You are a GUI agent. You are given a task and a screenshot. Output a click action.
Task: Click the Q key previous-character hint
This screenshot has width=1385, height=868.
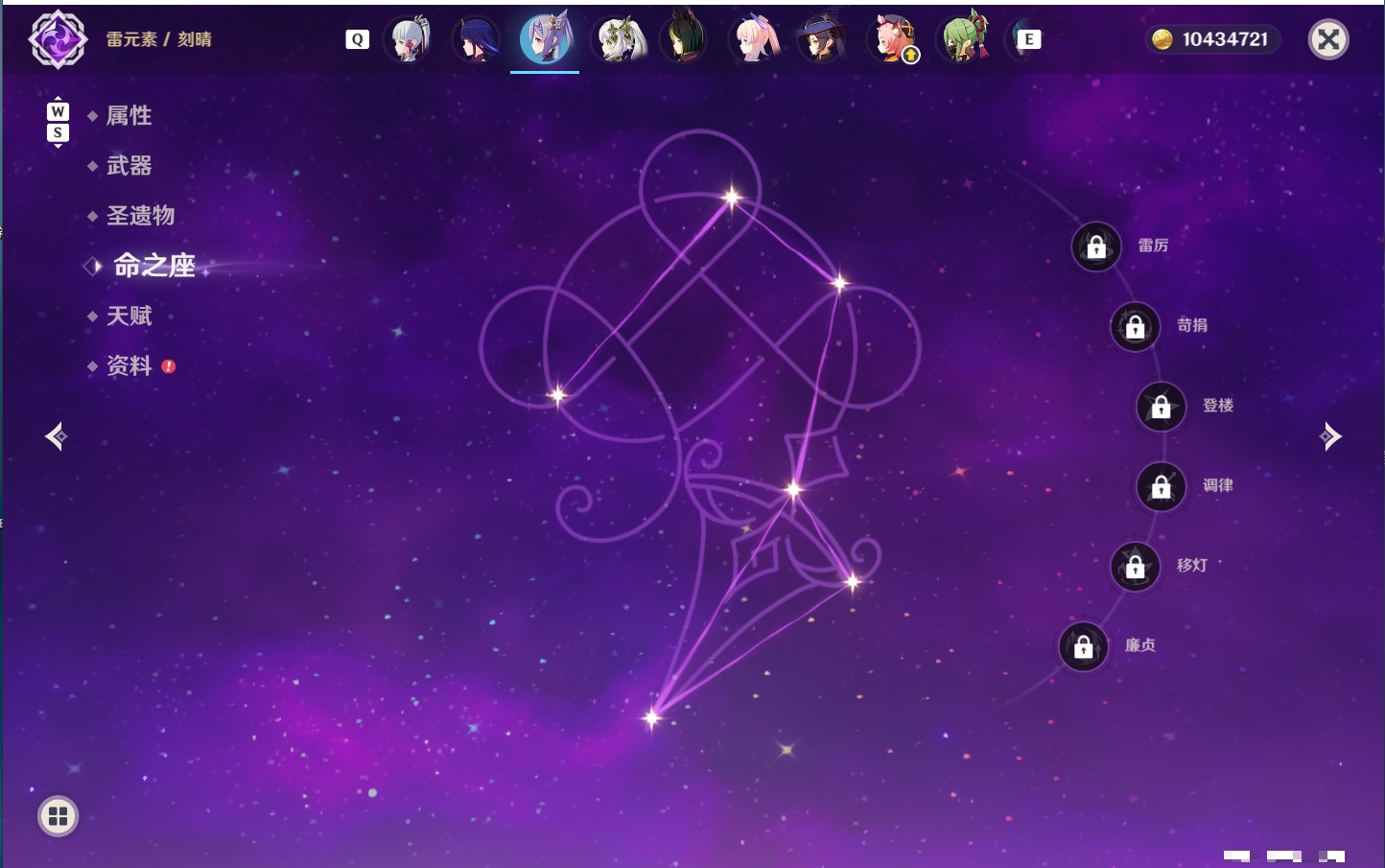[x=357, y=39]
